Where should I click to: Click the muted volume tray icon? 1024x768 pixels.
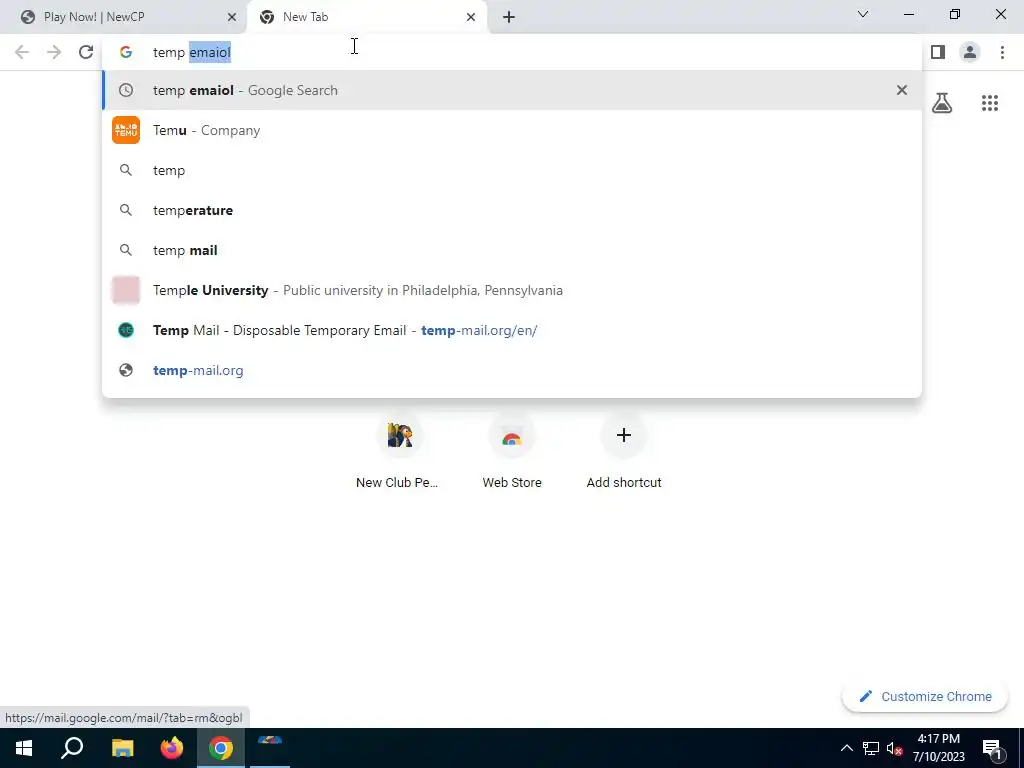894,748
